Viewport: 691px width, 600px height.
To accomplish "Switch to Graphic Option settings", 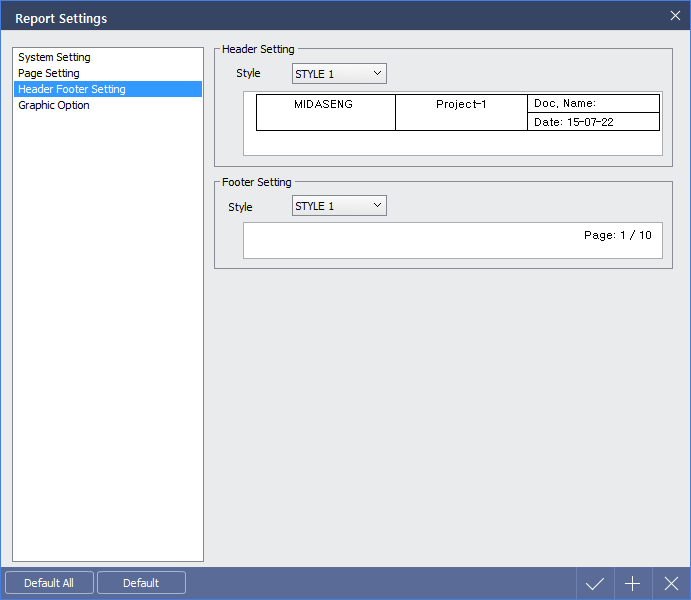I will (x=54, y=106).
